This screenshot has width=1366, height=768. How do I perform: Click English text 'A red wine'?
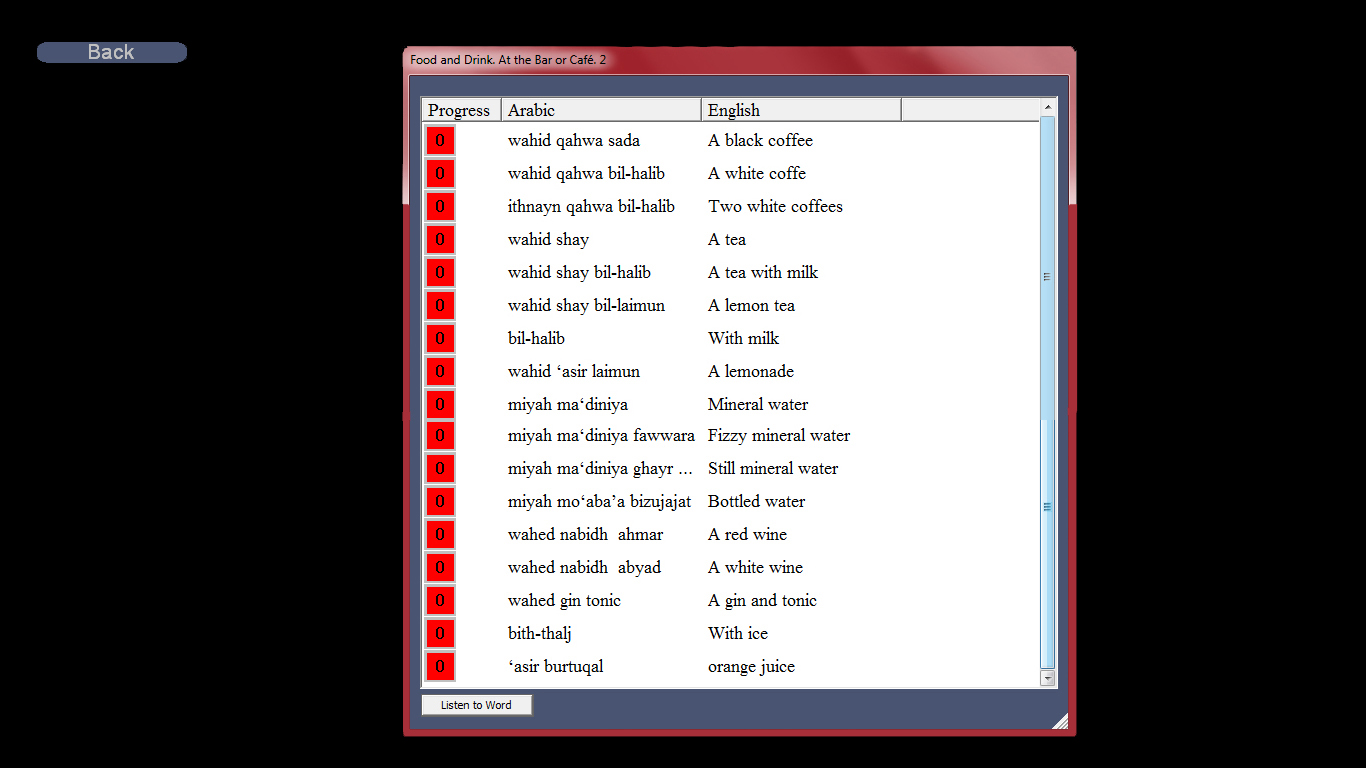pyautogui.click(x=747, y=535)
